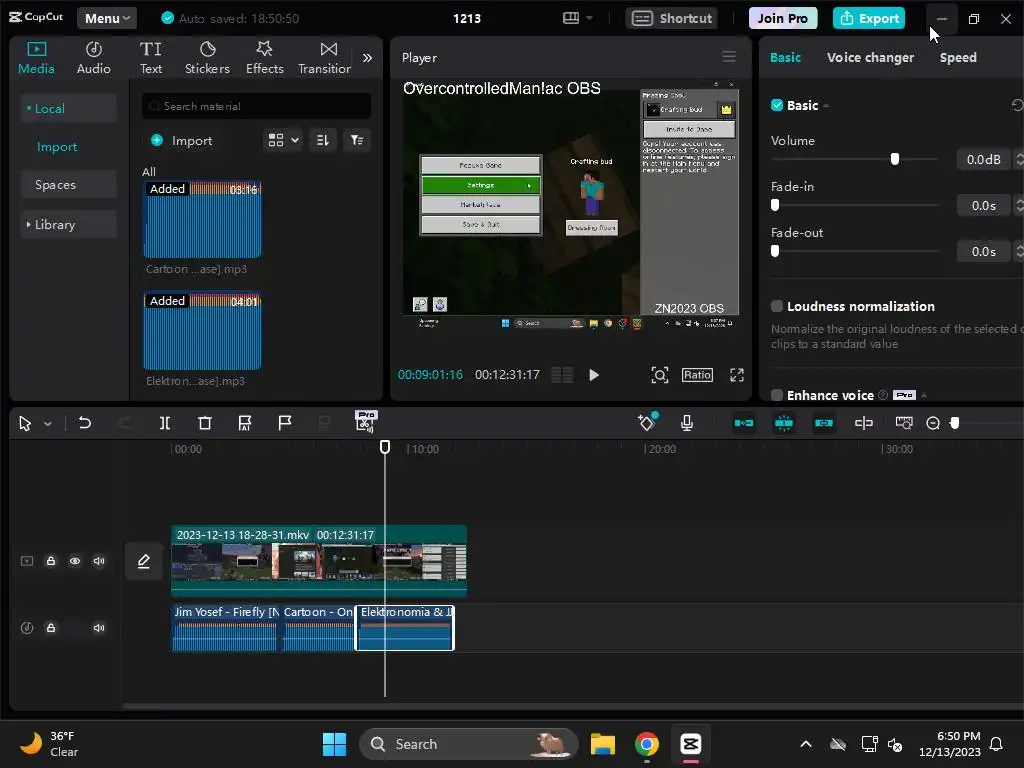Toggle main track magnet
Screen dimensions: 1024x768
pos(744,423)
